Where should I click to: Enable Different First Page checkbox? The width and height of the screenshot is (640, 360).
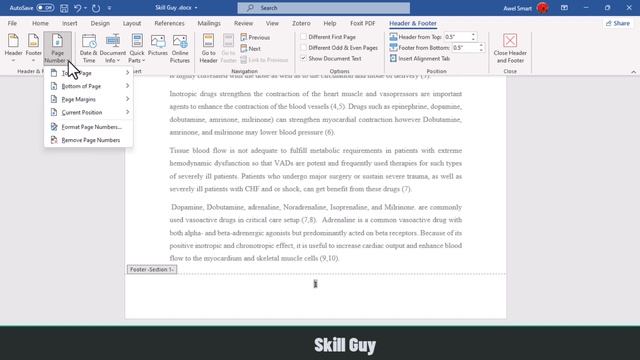pyautogui.click(x=304, y=37)
